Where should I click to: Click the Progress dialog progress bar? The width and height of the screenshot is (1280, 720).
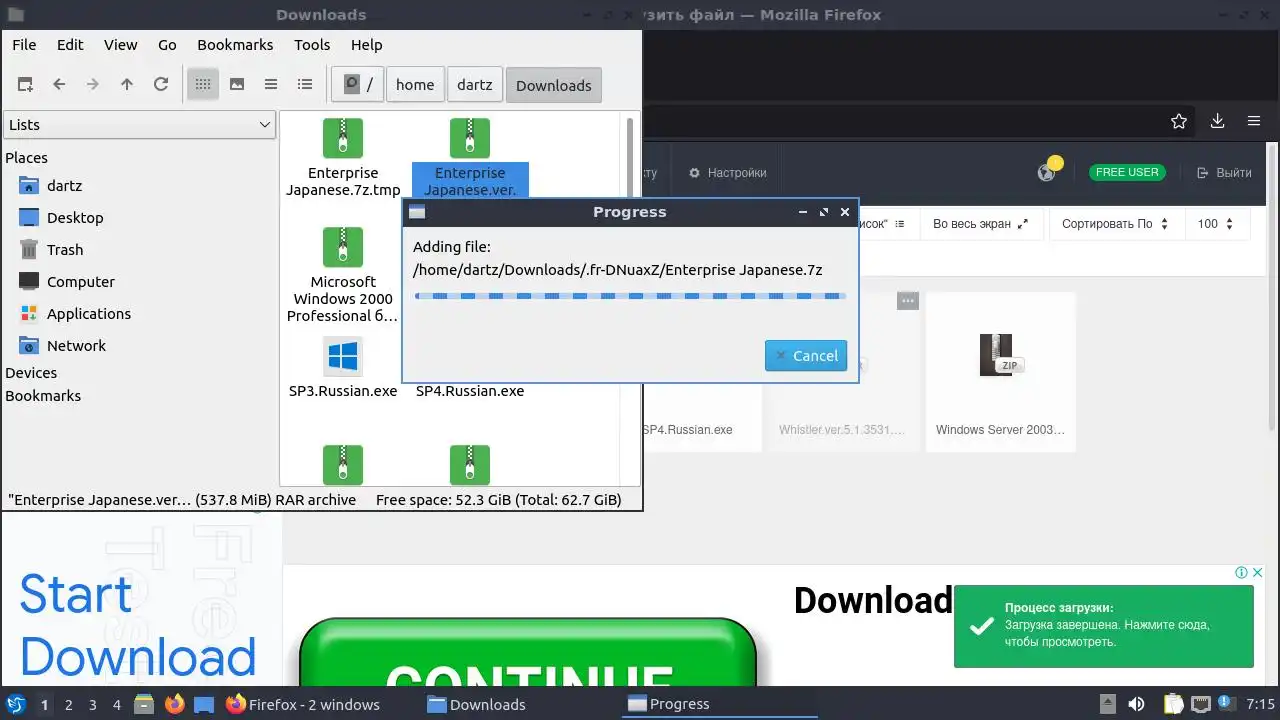point(630,296)
